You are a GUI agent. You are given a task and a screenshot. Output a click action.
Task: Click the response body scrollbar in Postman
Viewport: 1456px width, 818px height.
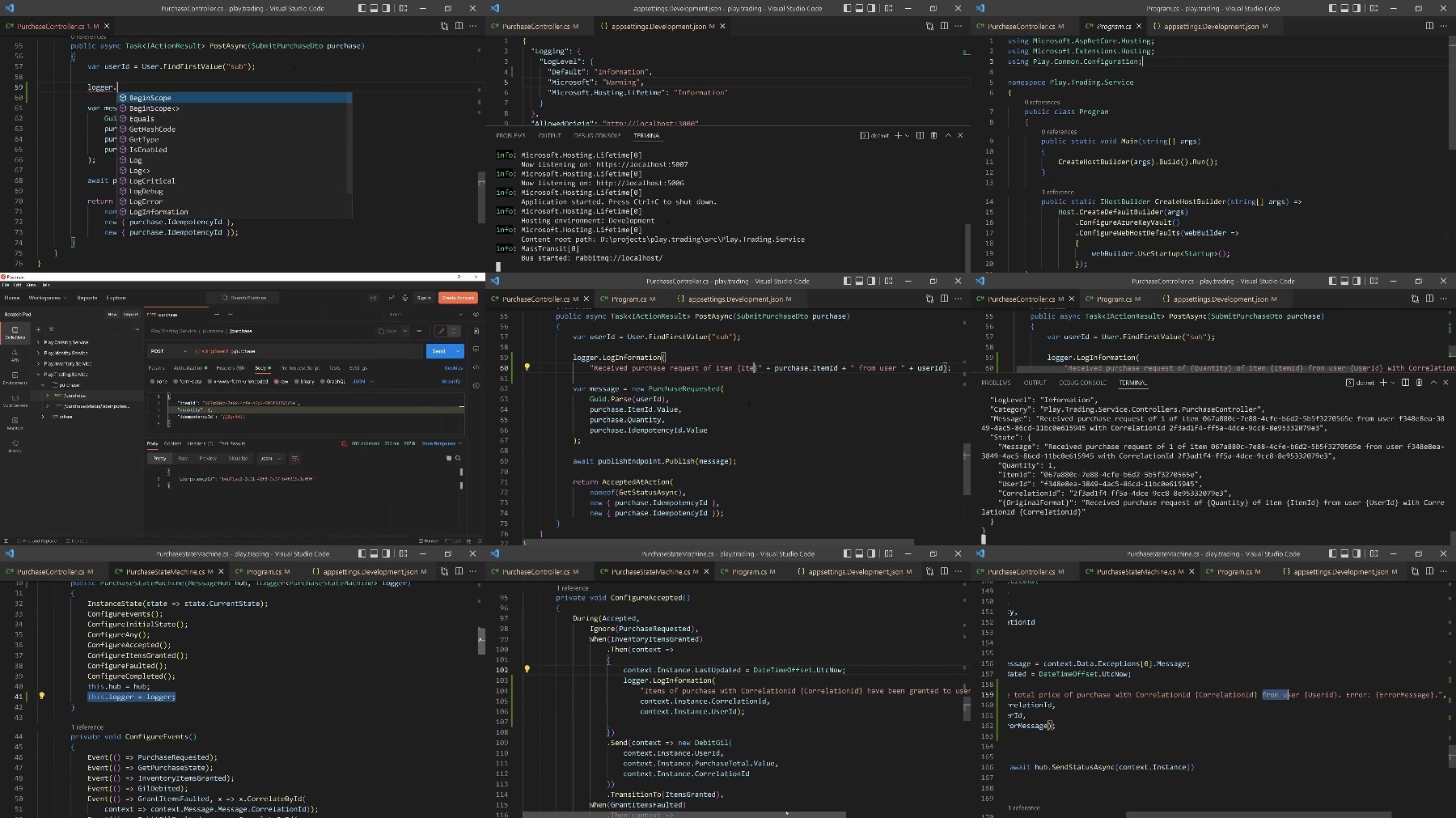461,477
